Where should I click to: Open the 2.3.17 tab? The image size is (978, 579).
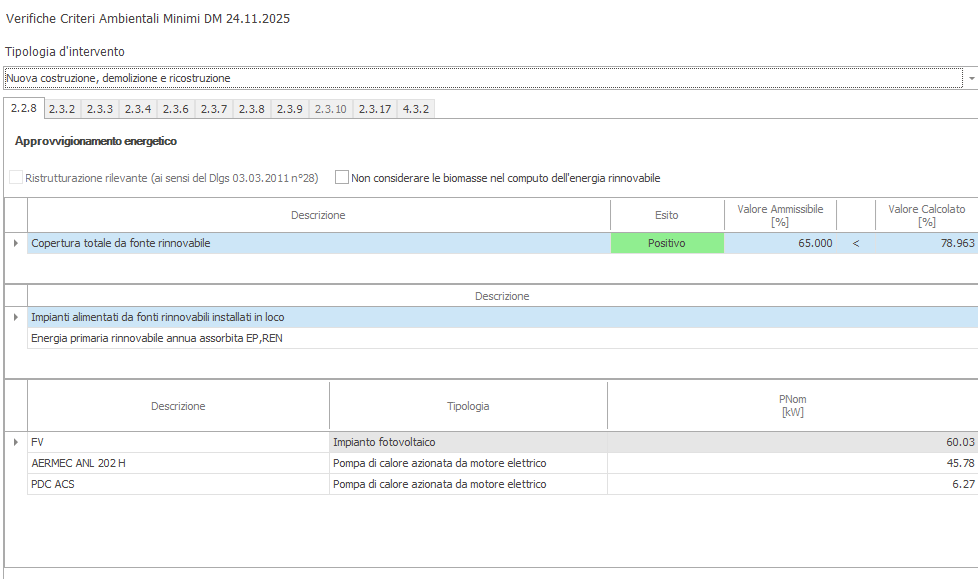coord(375,109)
